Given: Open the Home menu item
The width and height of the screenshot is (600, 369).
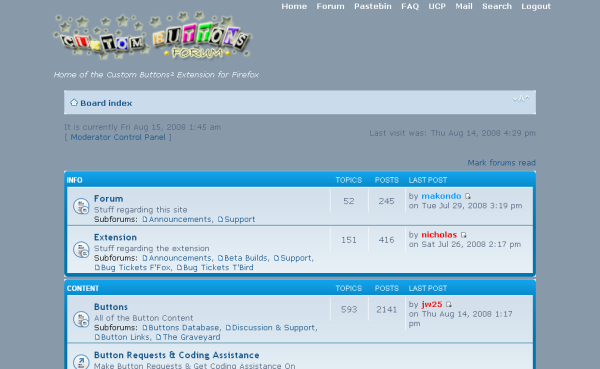Looking at the screenshot, I should coord(294,6).
